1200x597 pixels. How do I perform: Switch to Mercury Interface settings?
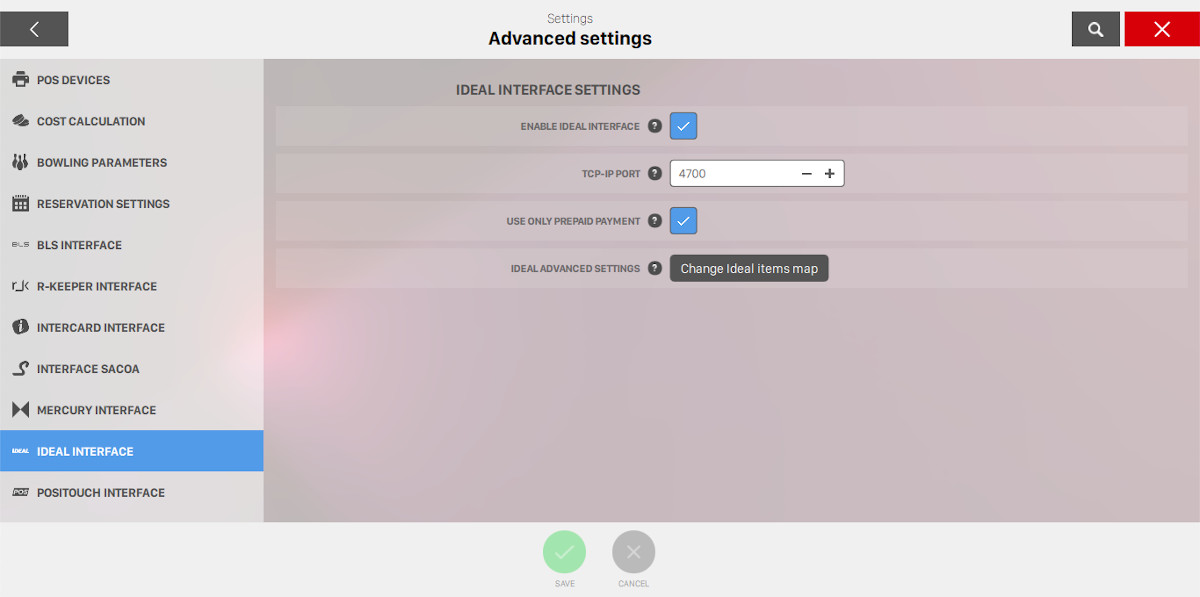pyautogui.click(x=96, y=410)
